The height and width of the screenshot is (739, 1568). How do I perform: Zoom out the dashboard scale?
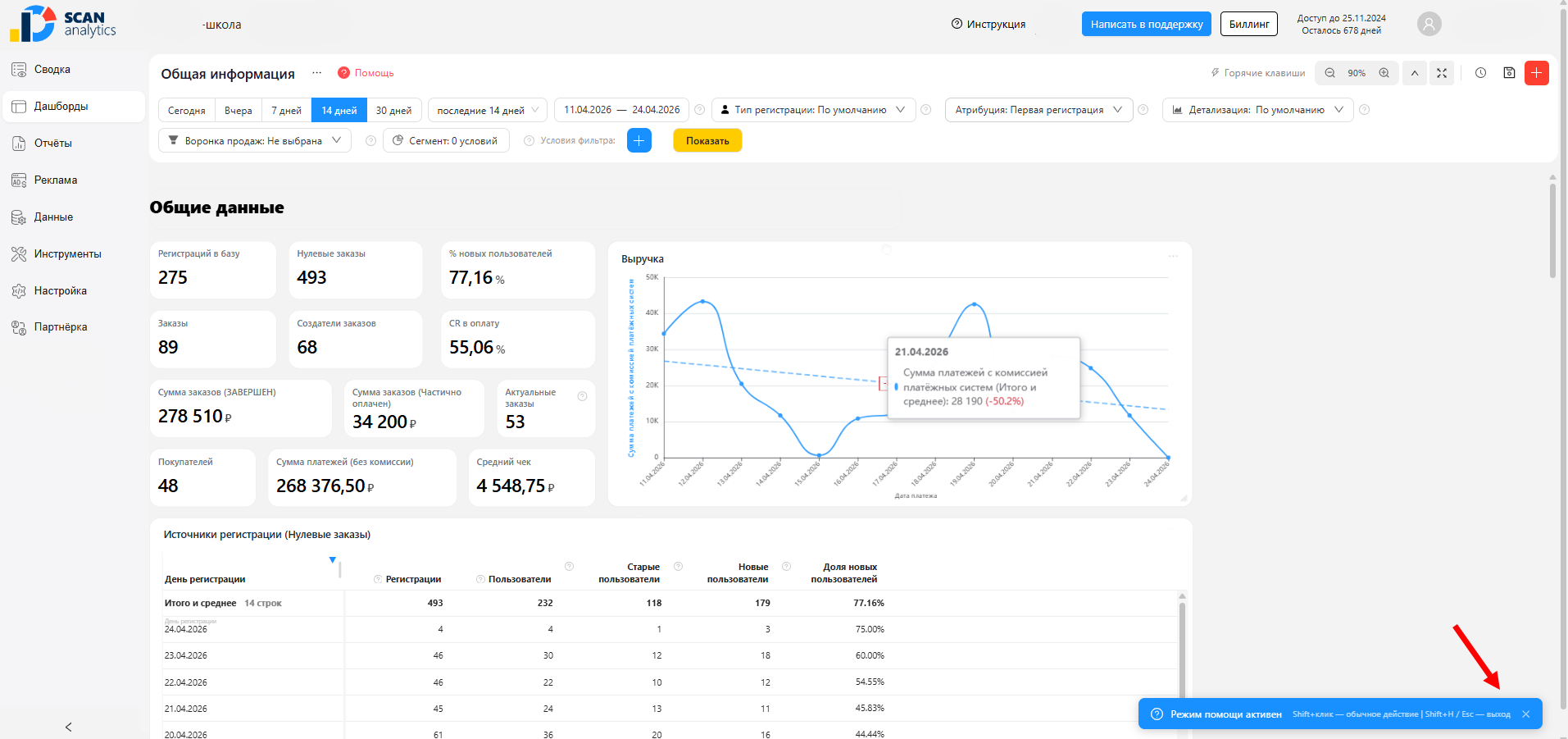(x=1329, y=73)
